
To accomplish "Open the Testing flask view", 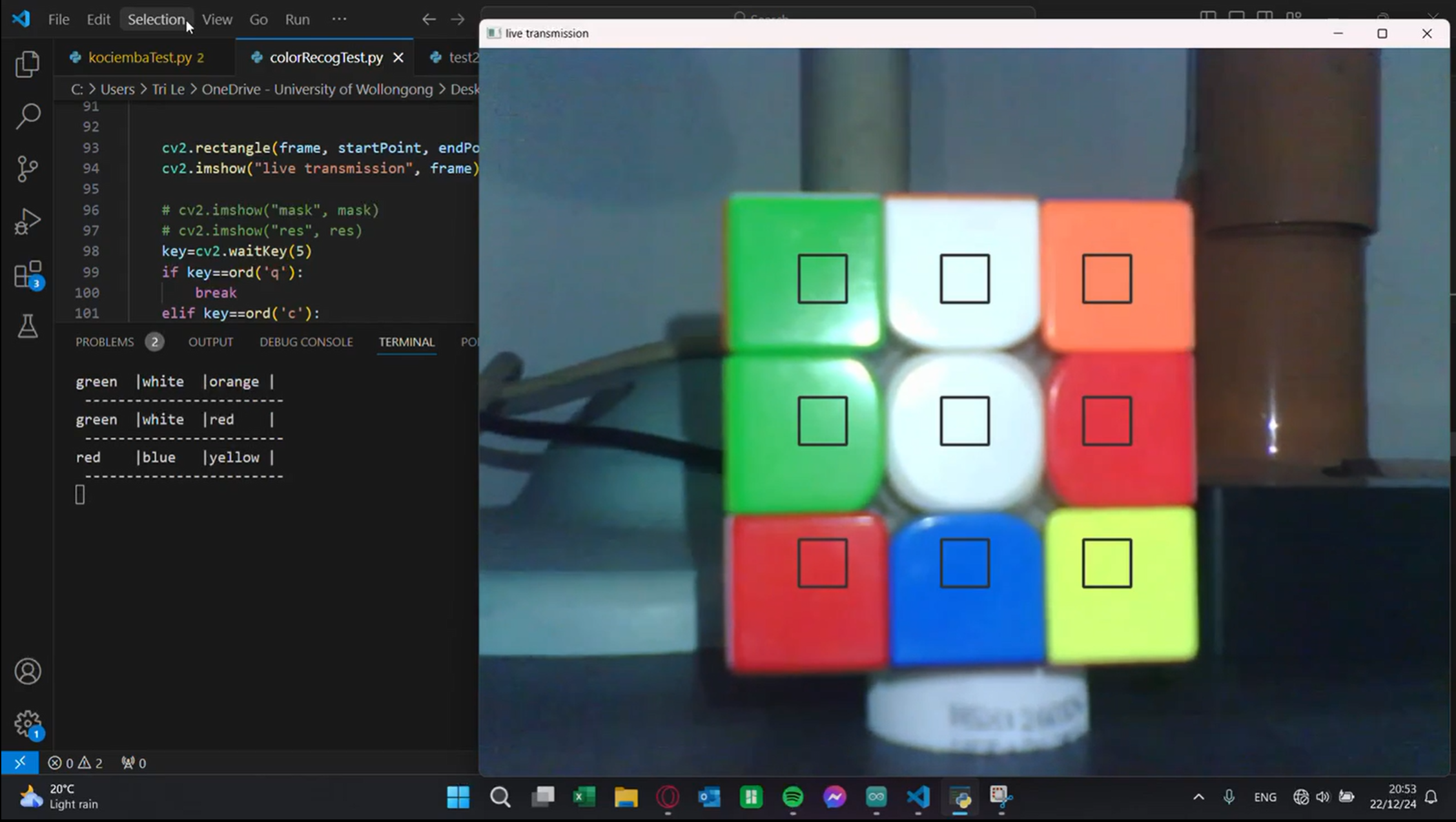I will pos(27,327).
